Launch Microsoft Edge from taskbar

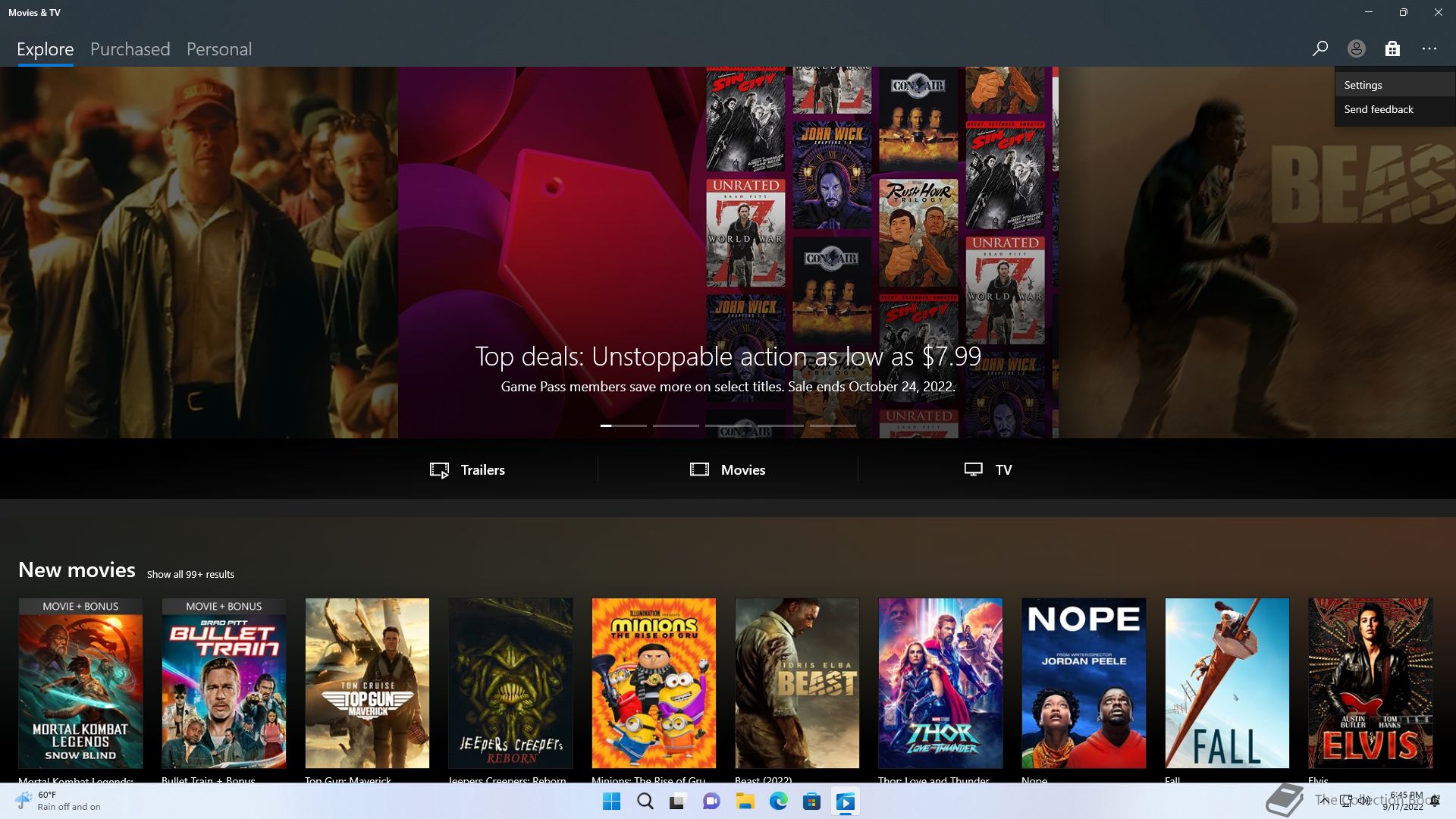[x=778, y=802]
